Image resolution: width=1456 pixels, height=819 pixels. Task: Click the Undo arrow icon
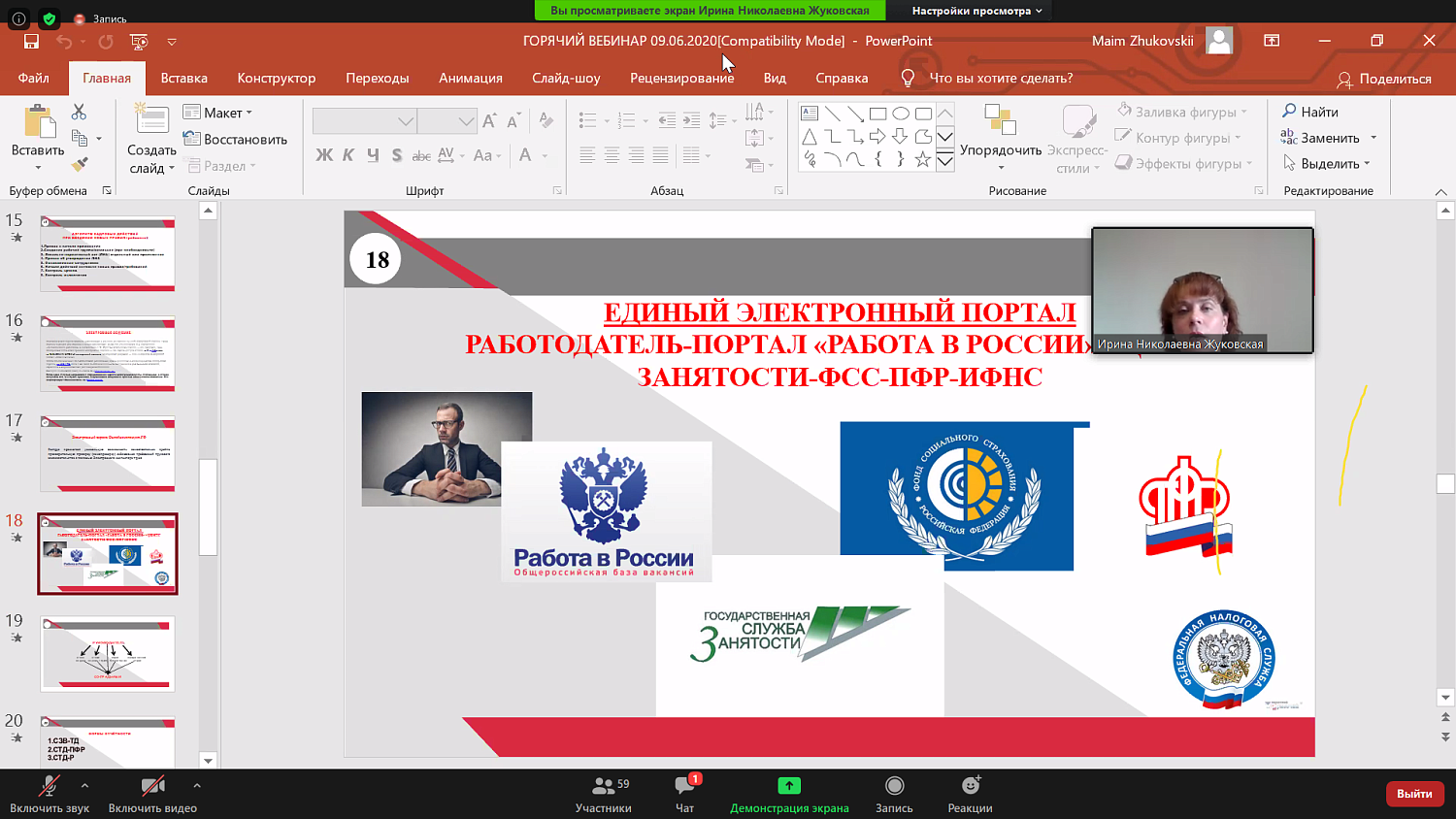(64, 41)
